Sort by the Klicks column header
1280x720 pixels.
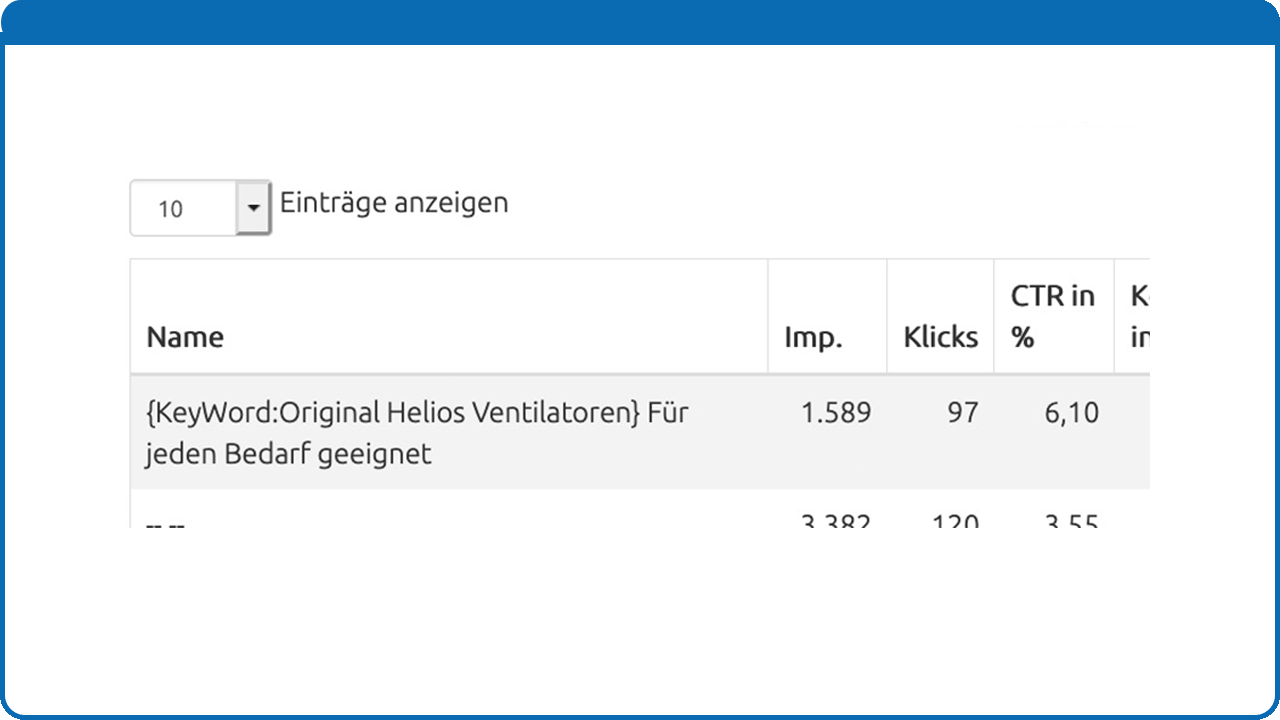click(x=940, y=316)
